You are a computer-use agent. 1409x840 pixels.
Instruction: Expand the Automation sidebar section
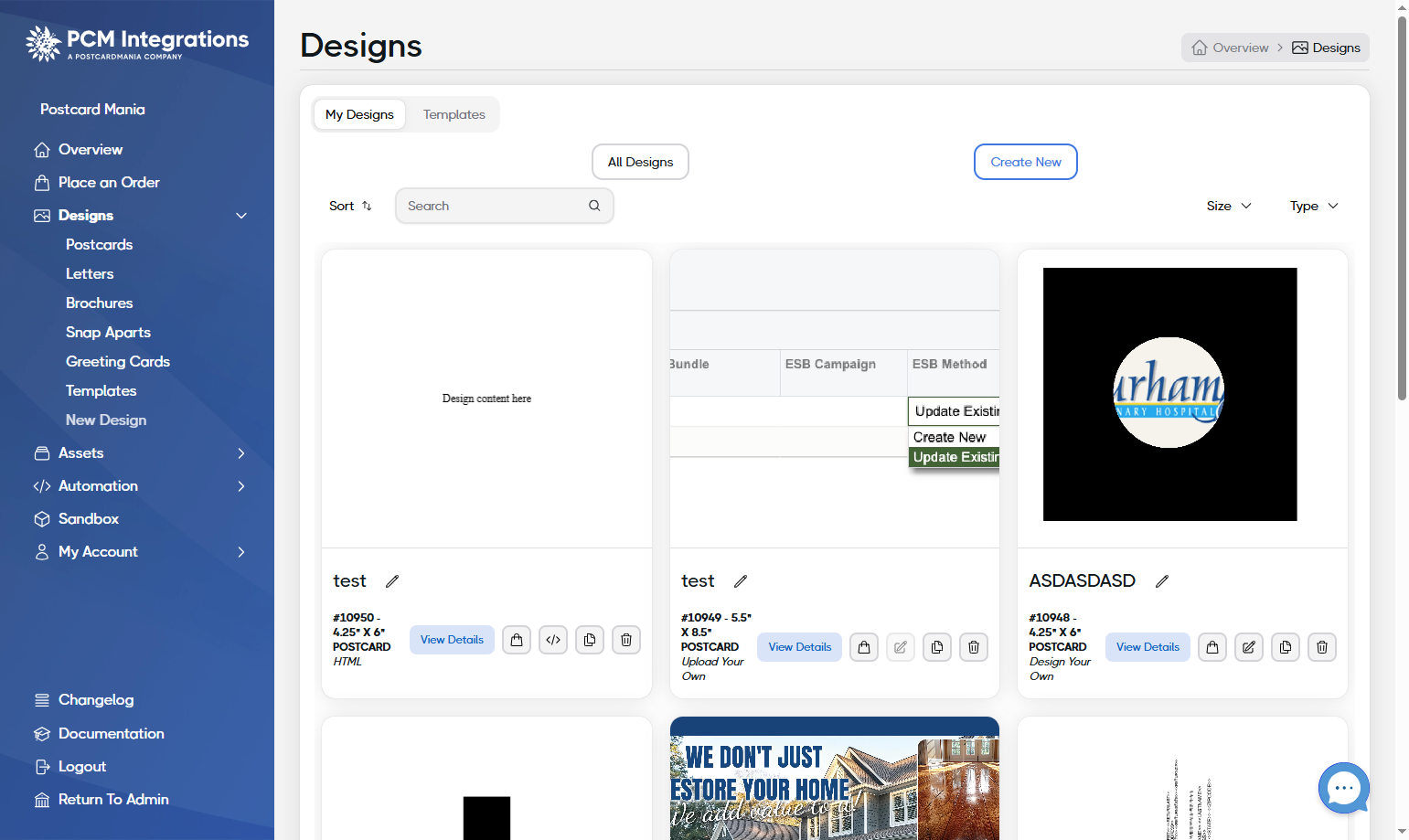pyautogui.click(x=241, y=486)
